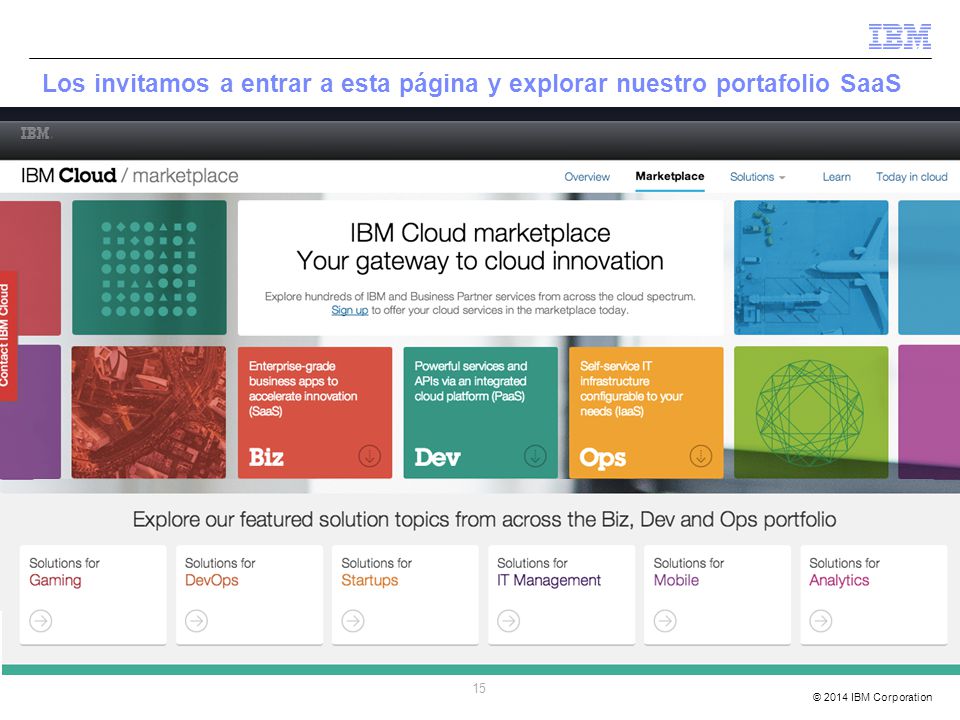The height and width of the screenshot is (720, 960).
Task: Click the arrow icon under Solutions for Mobile
Action: point(665,621)
